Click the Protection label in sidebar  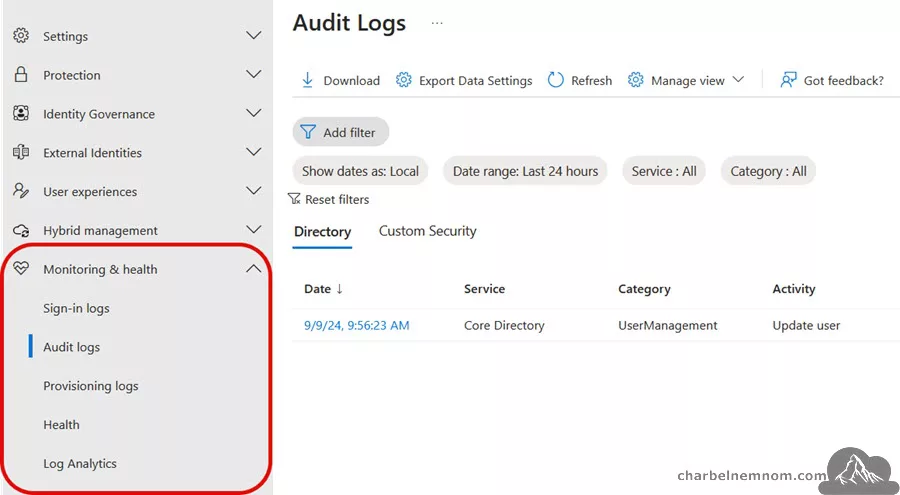tap(72, 75)
